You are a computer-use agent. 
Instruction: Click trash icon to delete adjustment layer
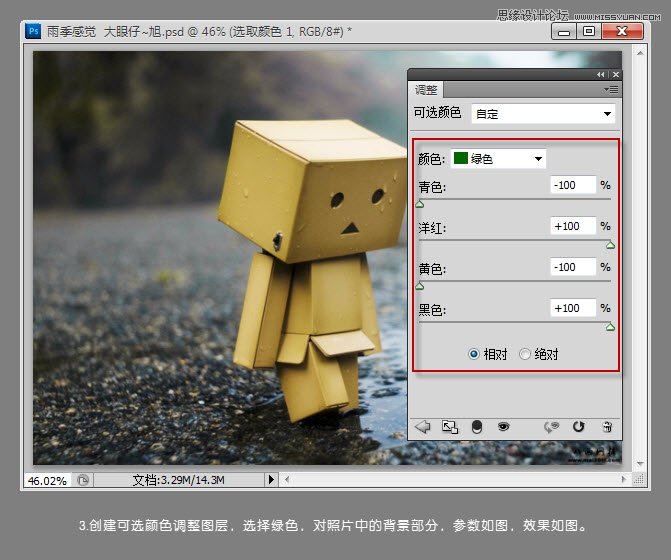tap(607, 427)
